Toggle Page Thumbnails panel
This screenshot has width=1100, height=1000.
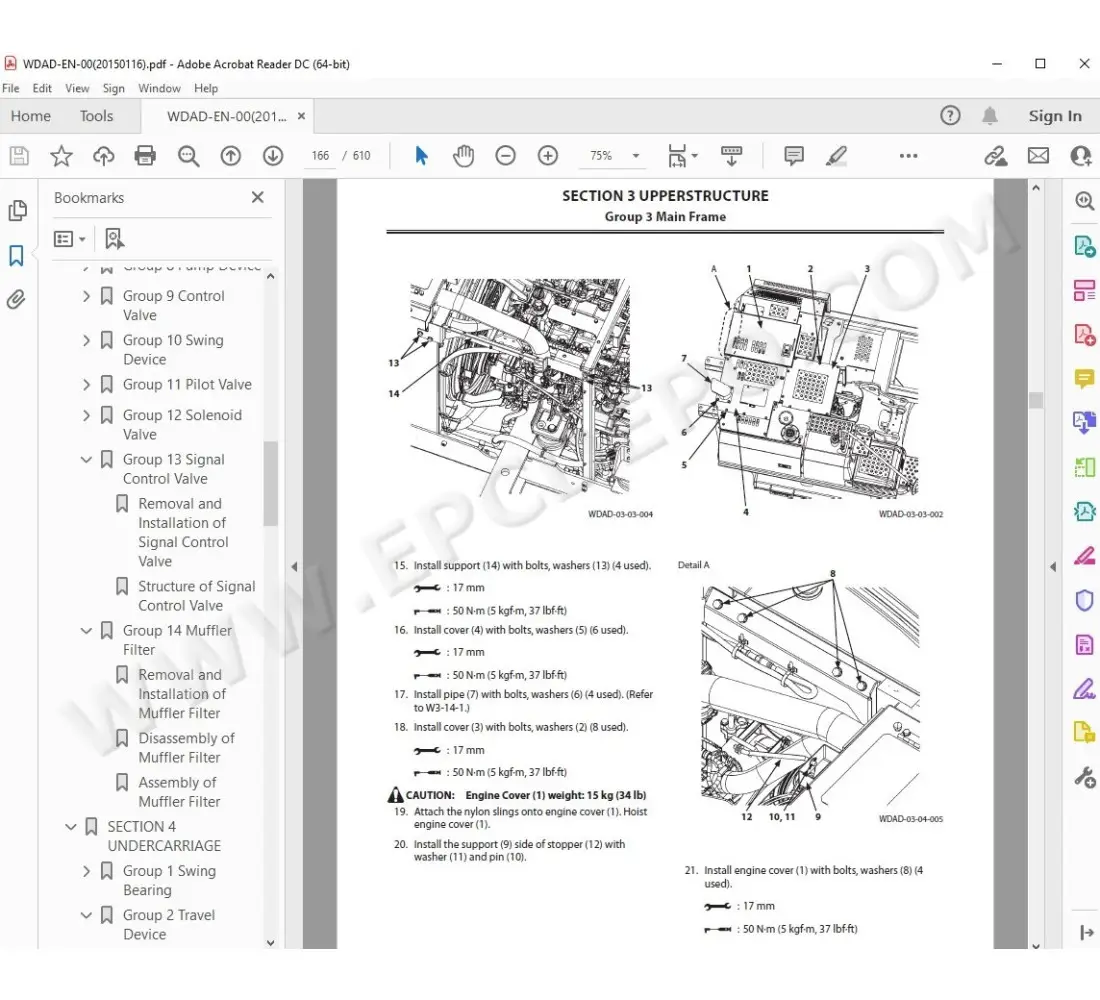pos(17,211)
